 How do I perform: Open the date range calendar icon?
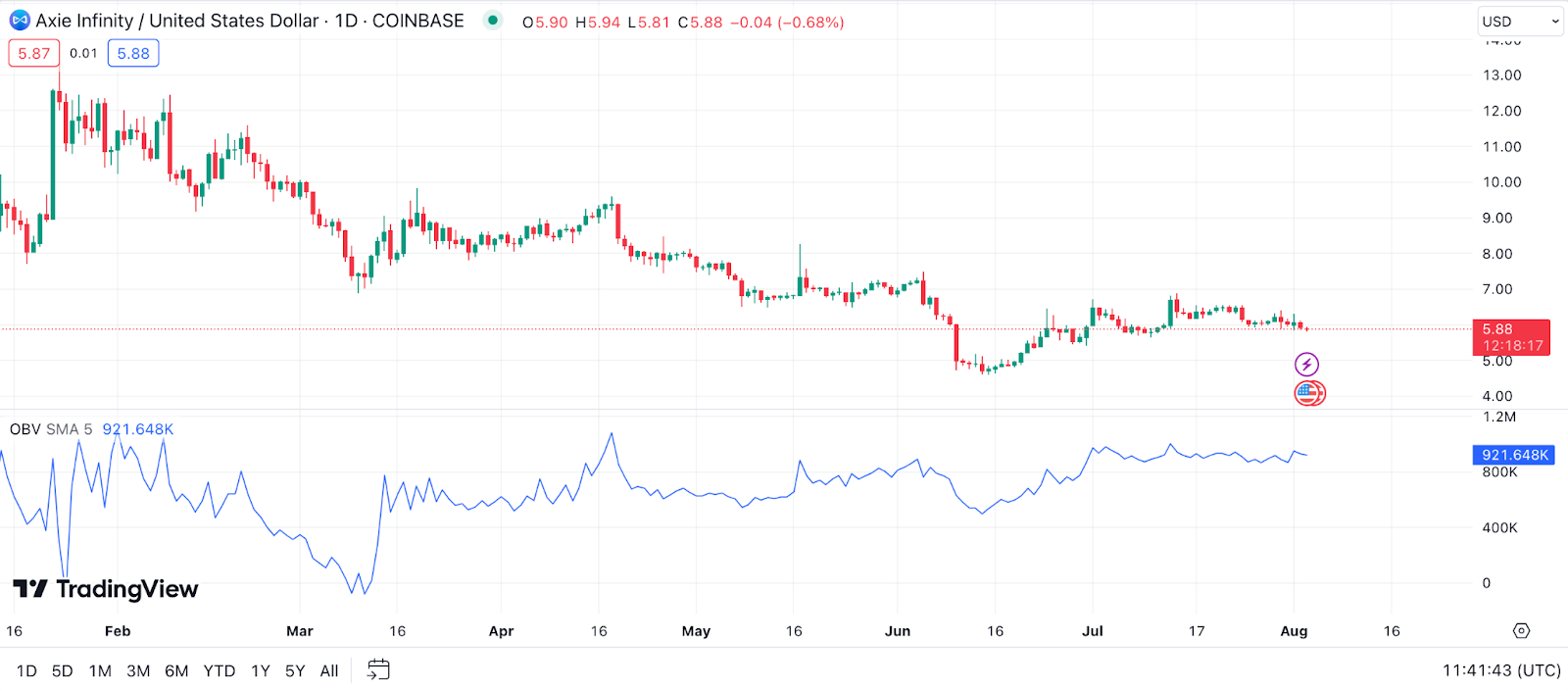[x=378, y=670]
